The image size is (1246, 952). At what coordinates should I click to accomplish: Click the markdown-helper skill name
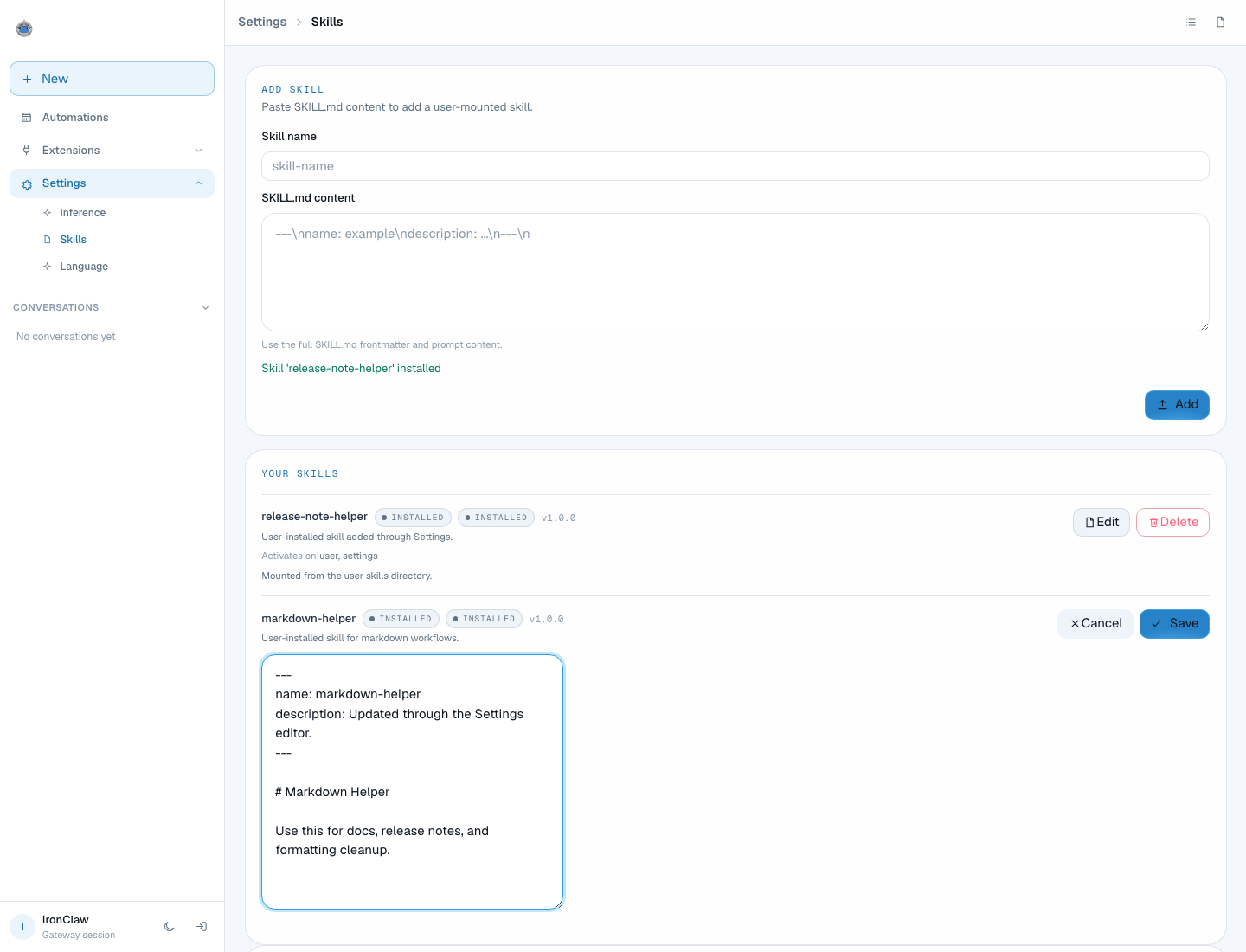[x=308, y=619]
